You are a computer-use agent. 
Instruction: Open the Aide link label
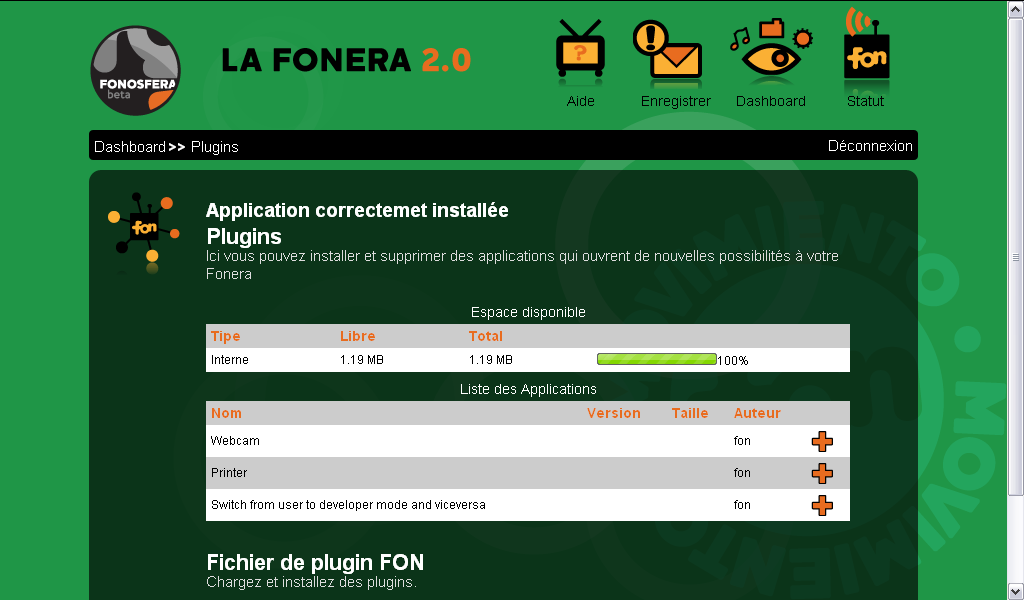(x=581, y=101)
